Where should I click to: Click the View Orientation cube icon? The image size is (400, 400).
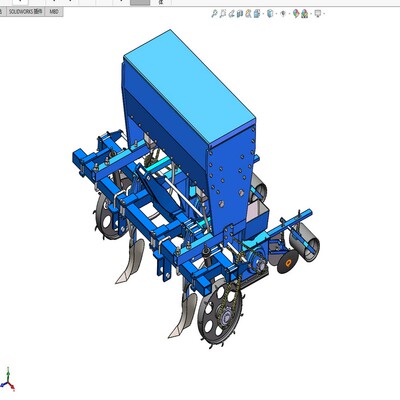pos(257,14)
